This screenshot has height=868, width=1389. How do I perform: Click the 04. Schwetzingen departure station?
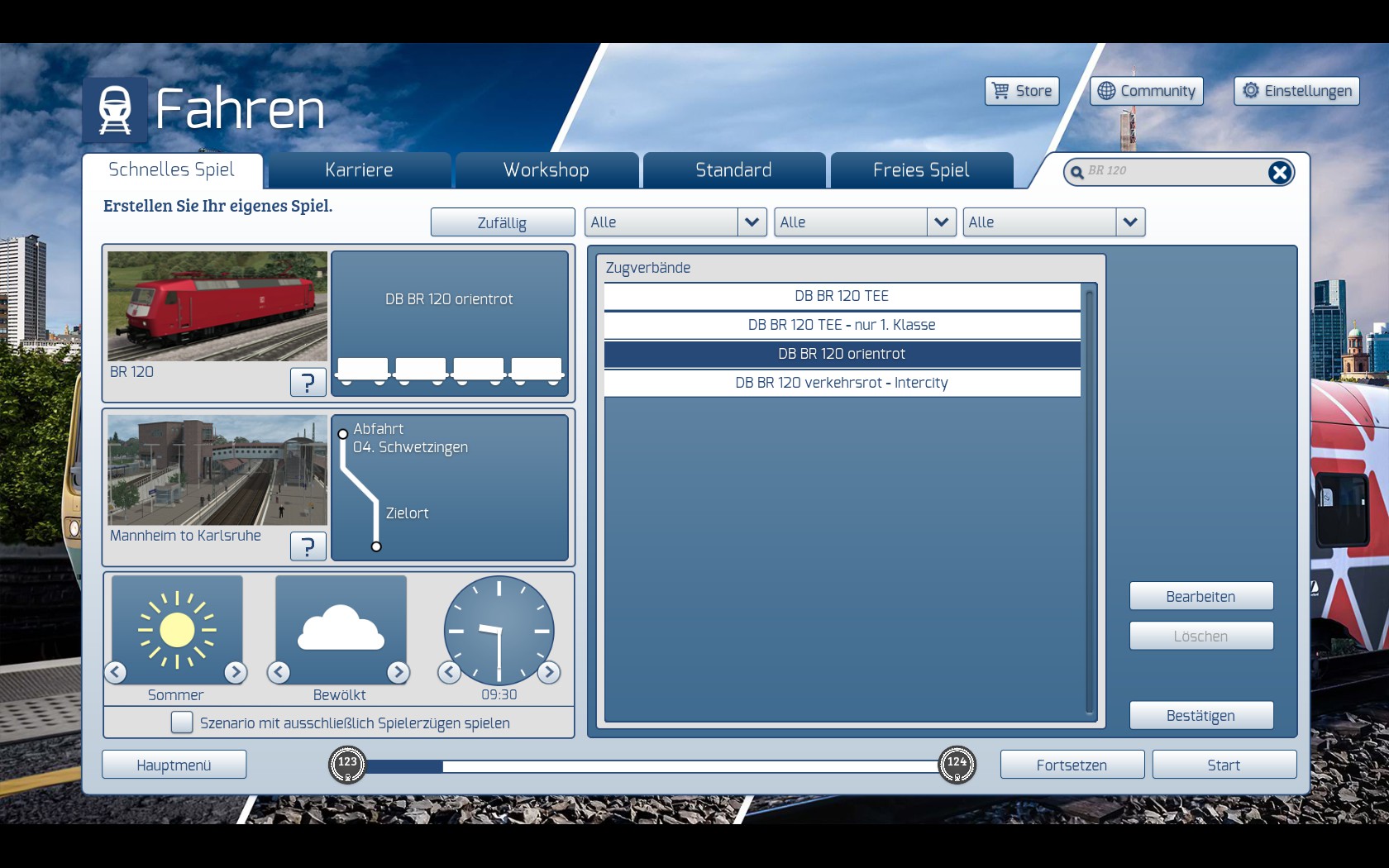(x=411, y=447)
